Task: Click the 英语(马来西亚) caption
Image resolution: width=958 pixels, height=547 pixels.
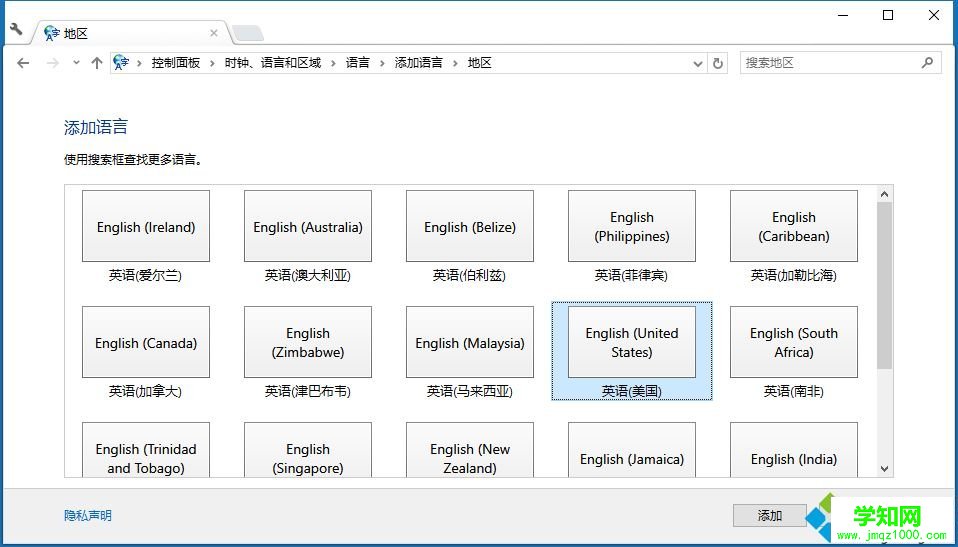Action: [469, 391]
